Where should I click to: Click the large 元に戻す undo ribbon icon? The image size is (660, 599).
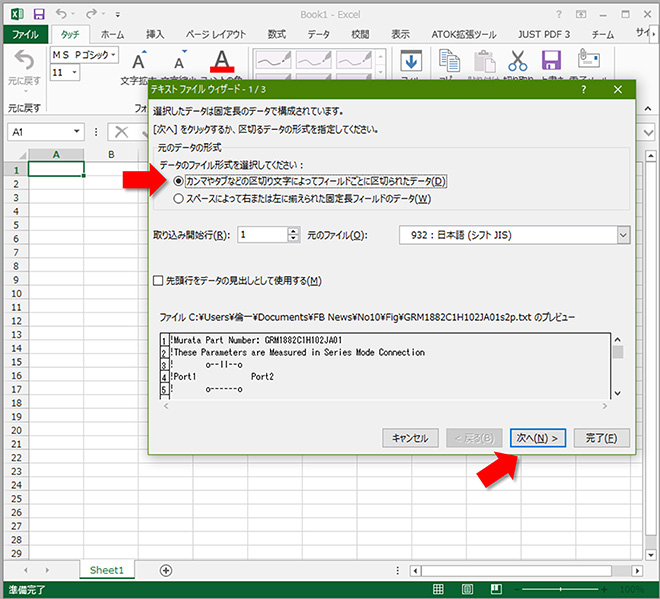(24, 60)
